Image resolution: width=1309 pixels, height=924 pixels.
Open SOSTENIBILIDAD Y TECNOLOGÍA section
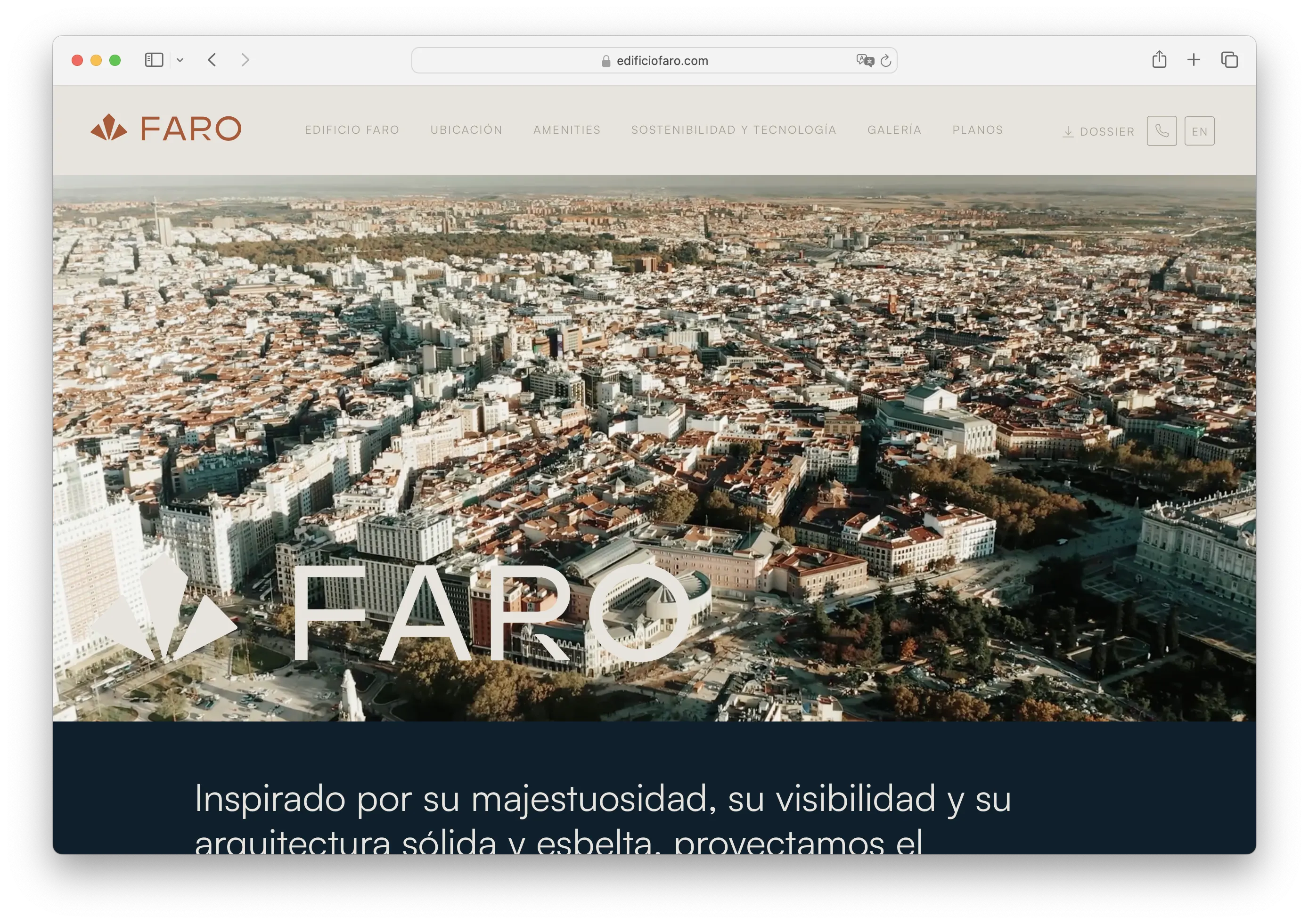(x=734, y=130)
